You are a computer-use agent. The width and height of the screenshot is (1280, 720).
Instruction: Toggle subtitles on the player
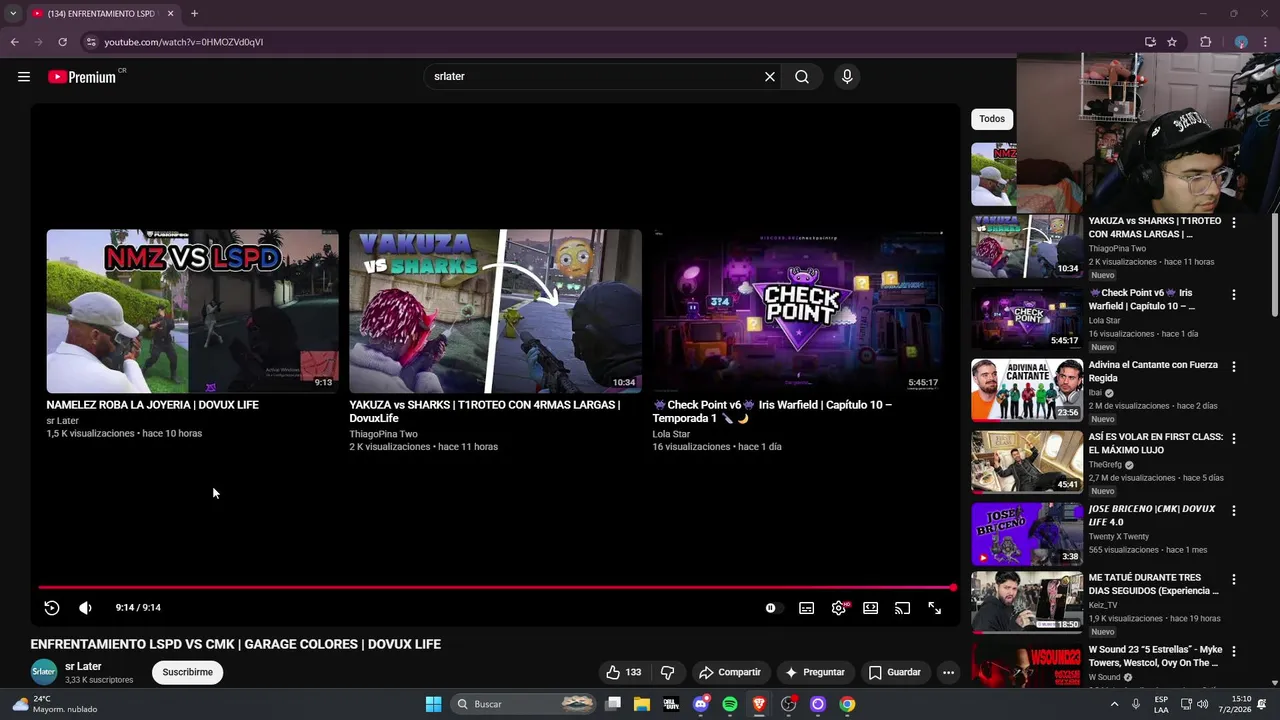click(806, 608)
